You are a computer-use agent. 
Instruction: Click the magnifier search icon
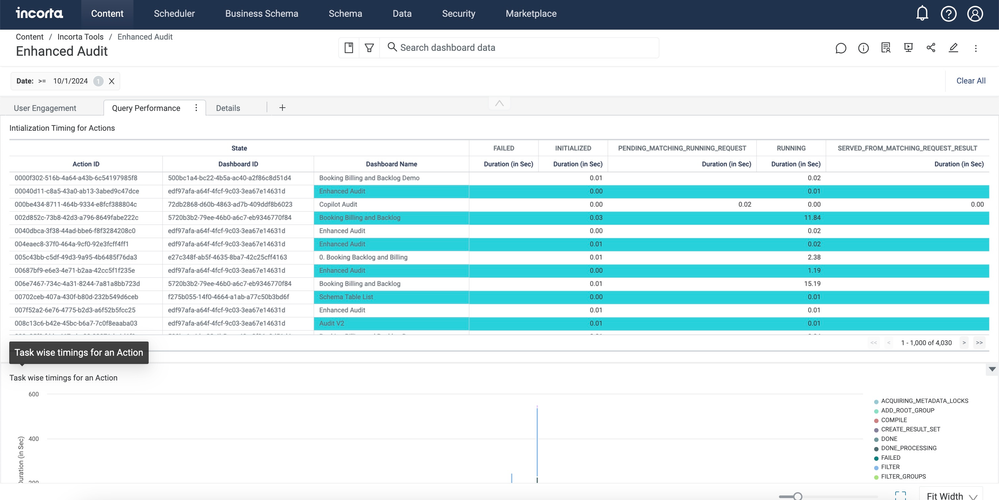coord(392,47)
